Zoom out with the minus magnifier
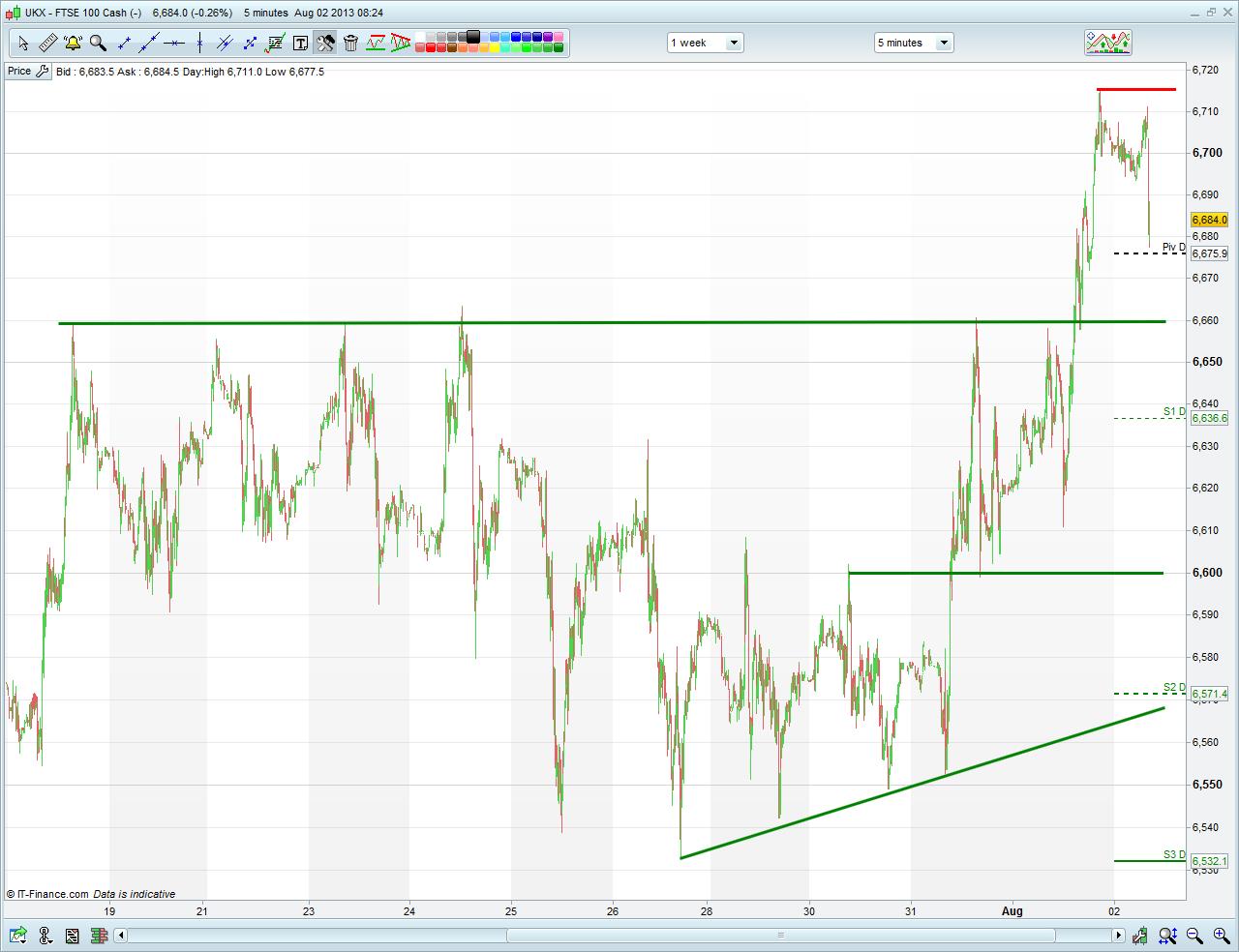Screen dimensions: 1239x952 pos(1194,936)
